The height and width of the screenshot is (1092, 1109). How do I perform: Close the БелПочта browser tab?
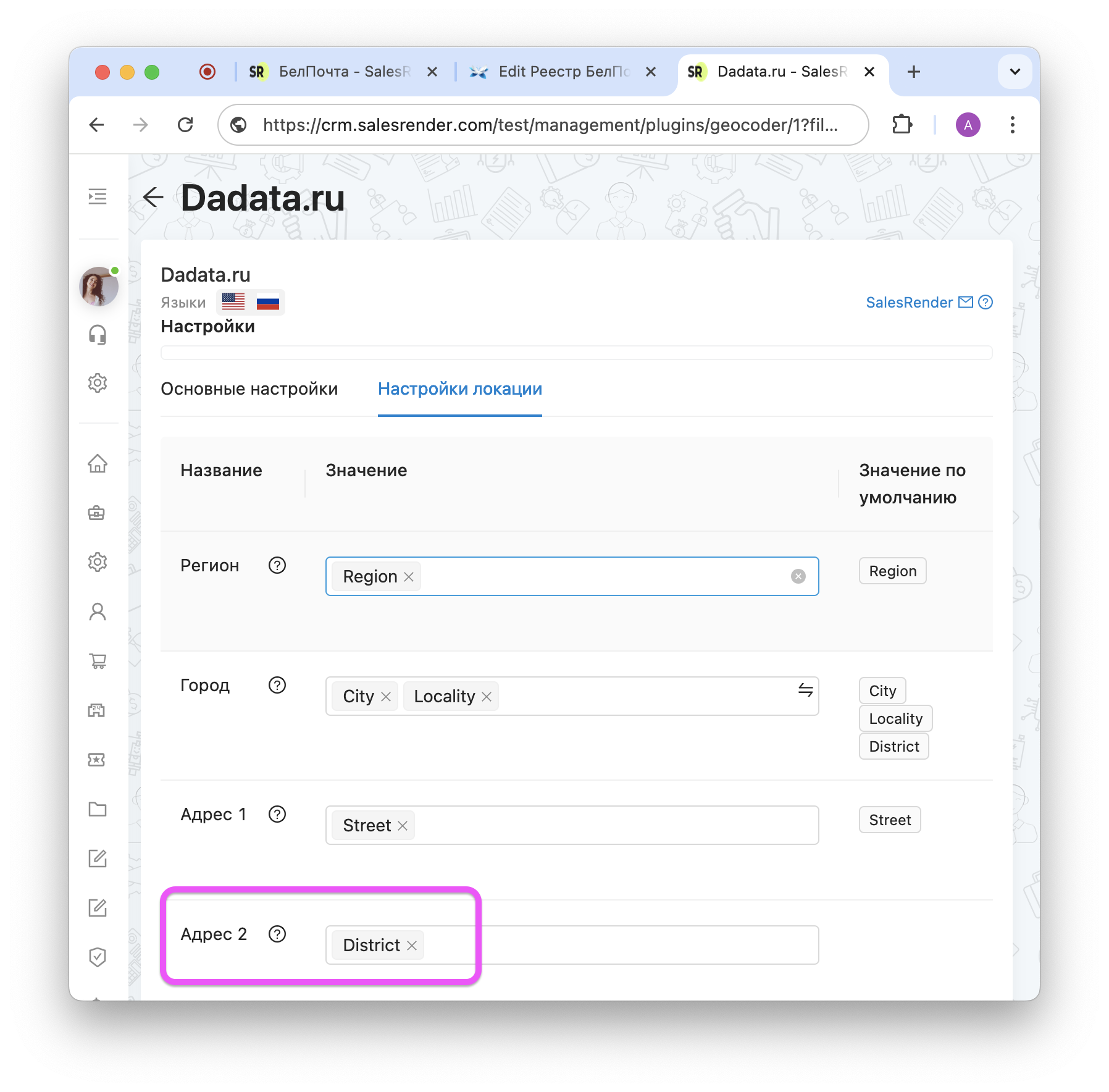(x=432, y=72)
